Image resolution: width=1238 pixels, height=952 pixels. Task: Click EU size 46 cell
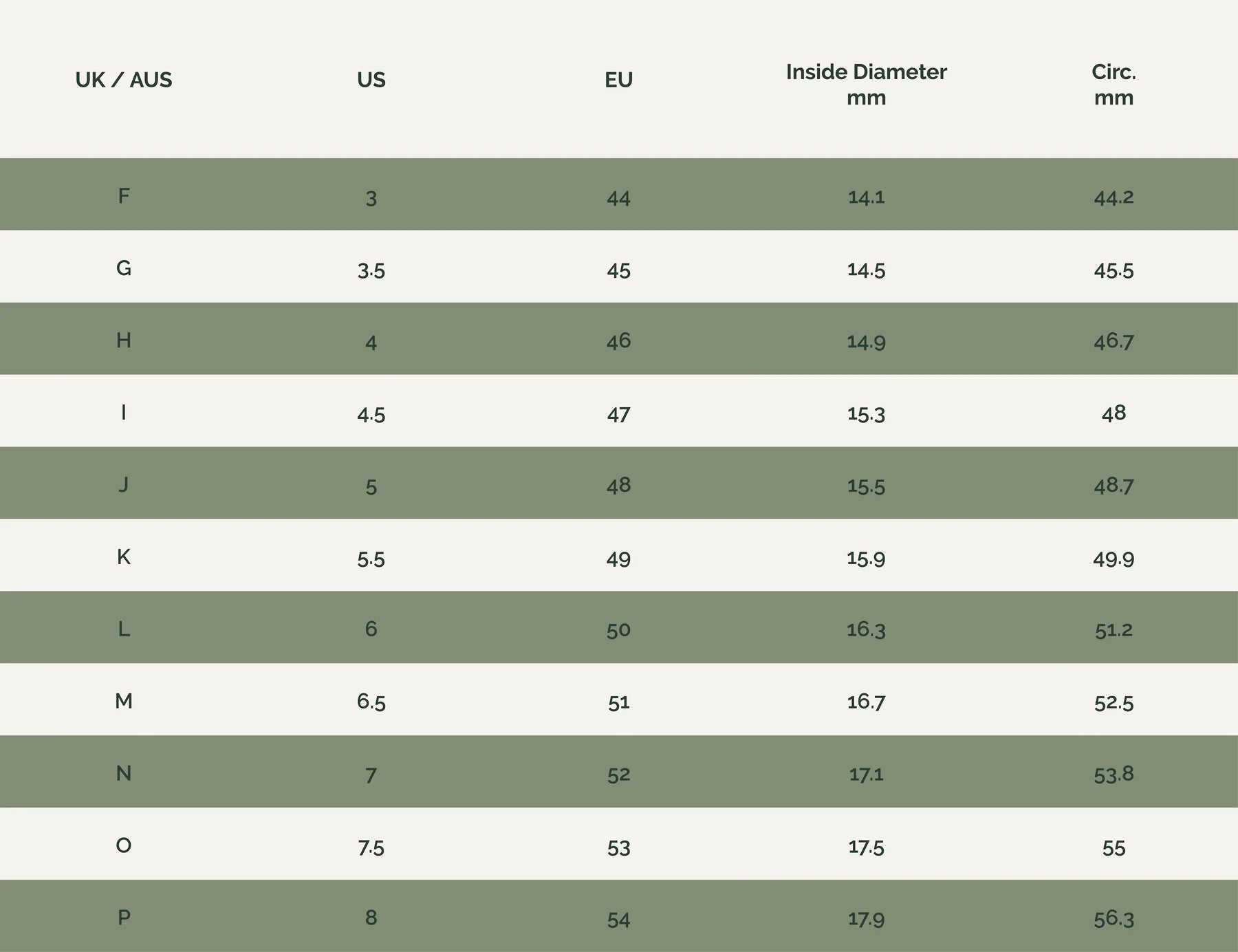tap(618, 341)
